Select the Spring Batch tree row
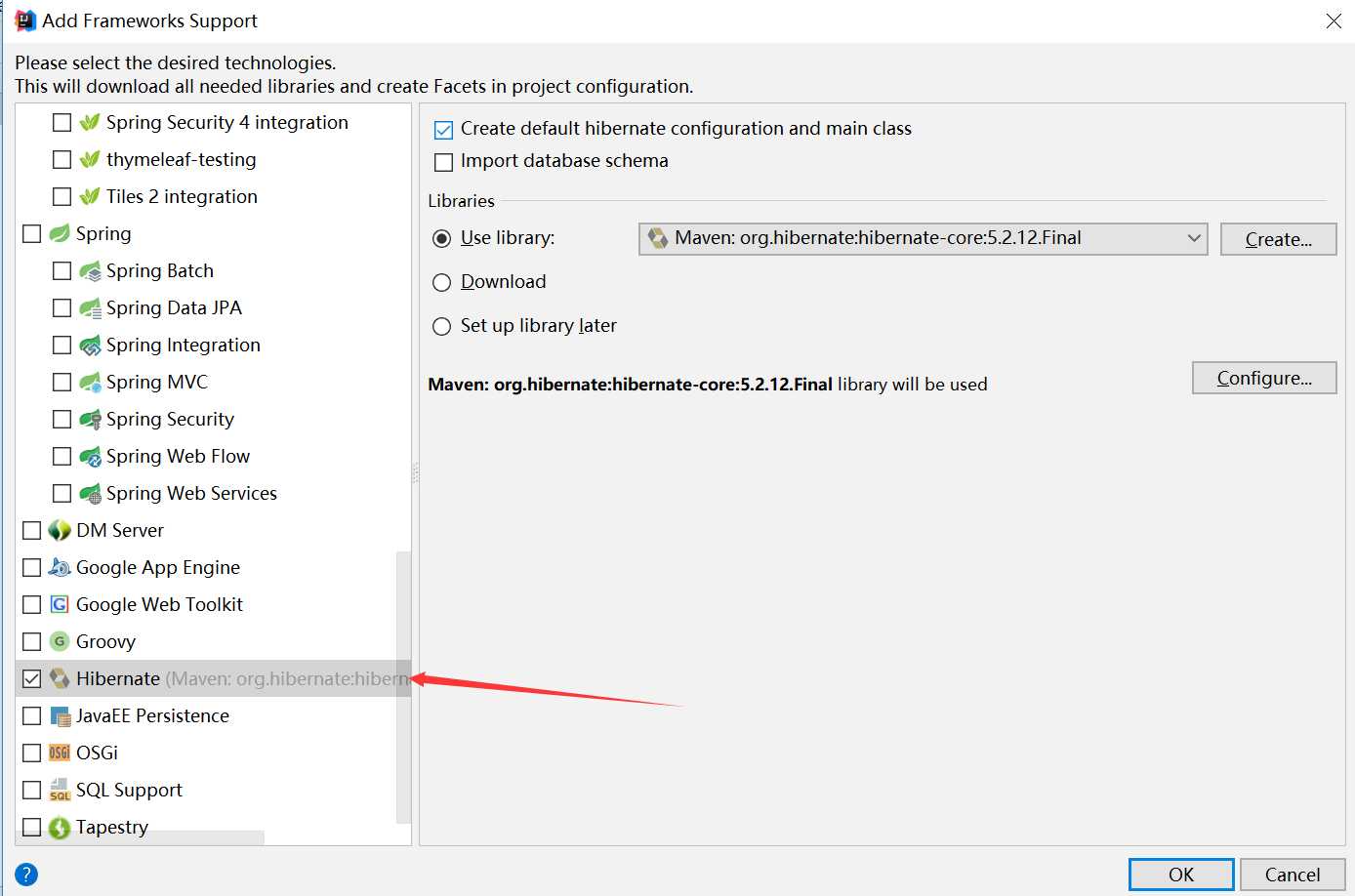Screen dimensions: 1355x896 click(213, 271)
